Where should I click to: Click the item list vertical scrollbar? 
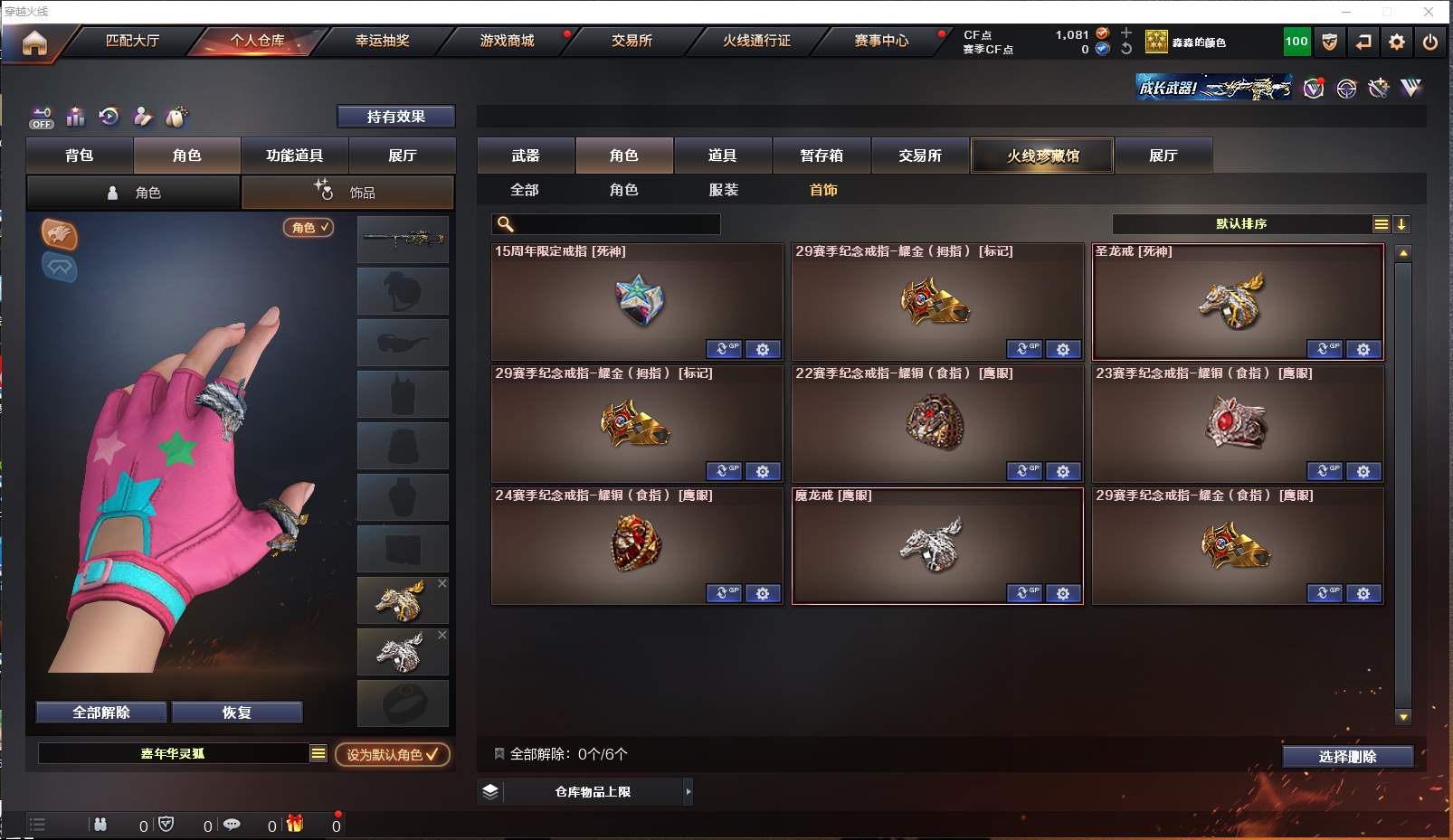pos(1403,485)
